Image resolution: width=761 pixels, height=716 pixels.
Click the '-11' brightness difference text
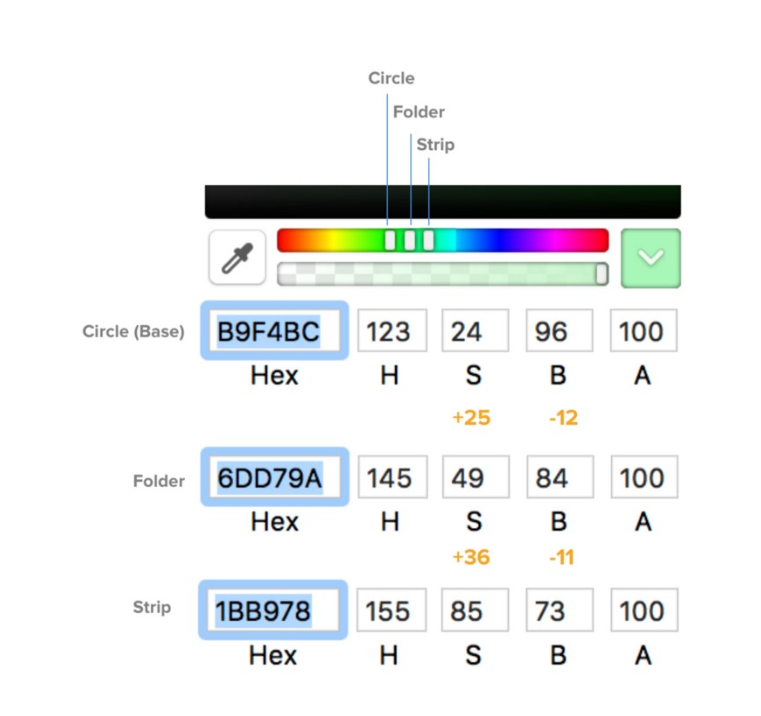[x=562, y=557]
